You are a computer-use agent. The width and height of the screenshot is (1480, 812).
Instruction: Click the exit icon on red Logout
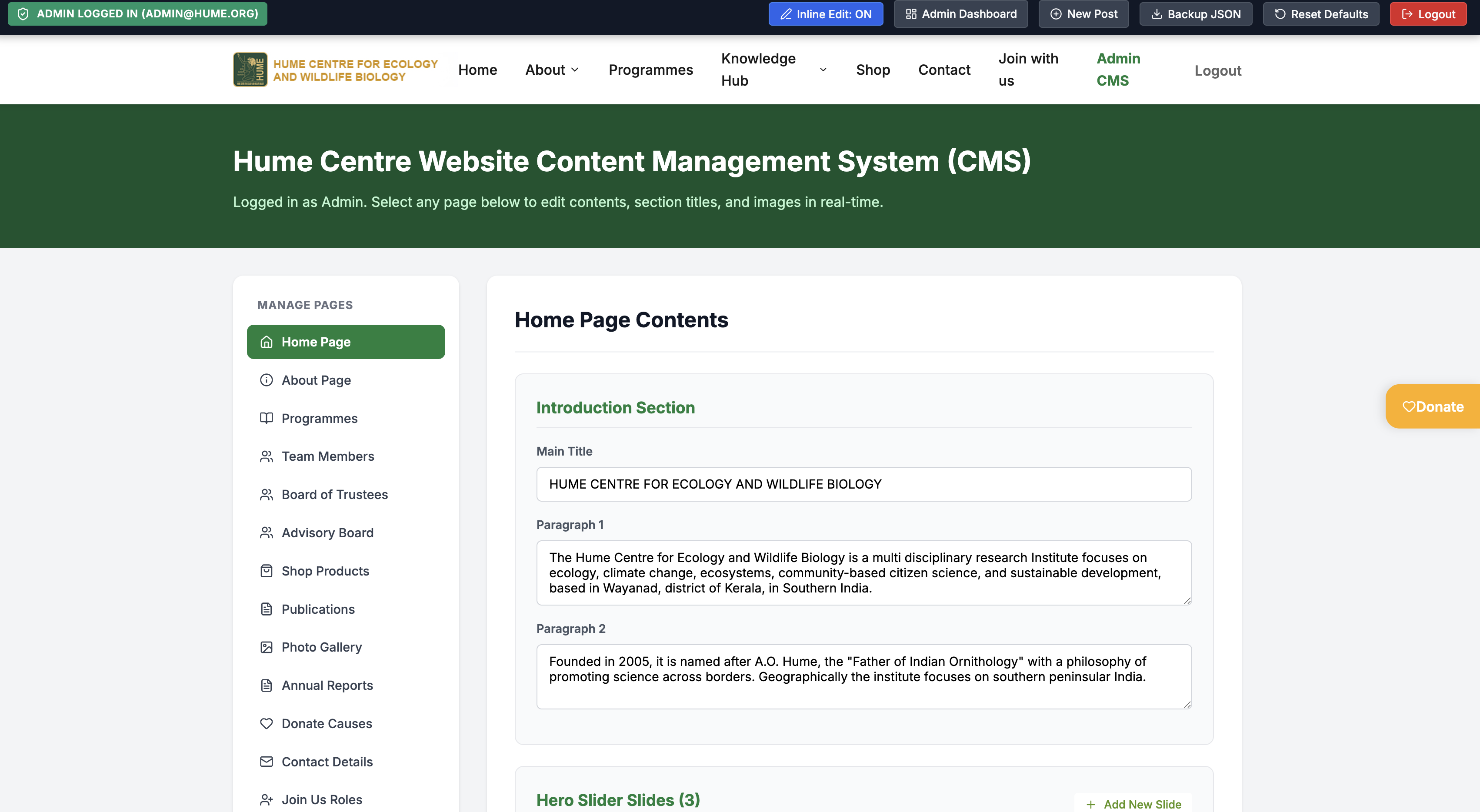(x=1407, y=14)
